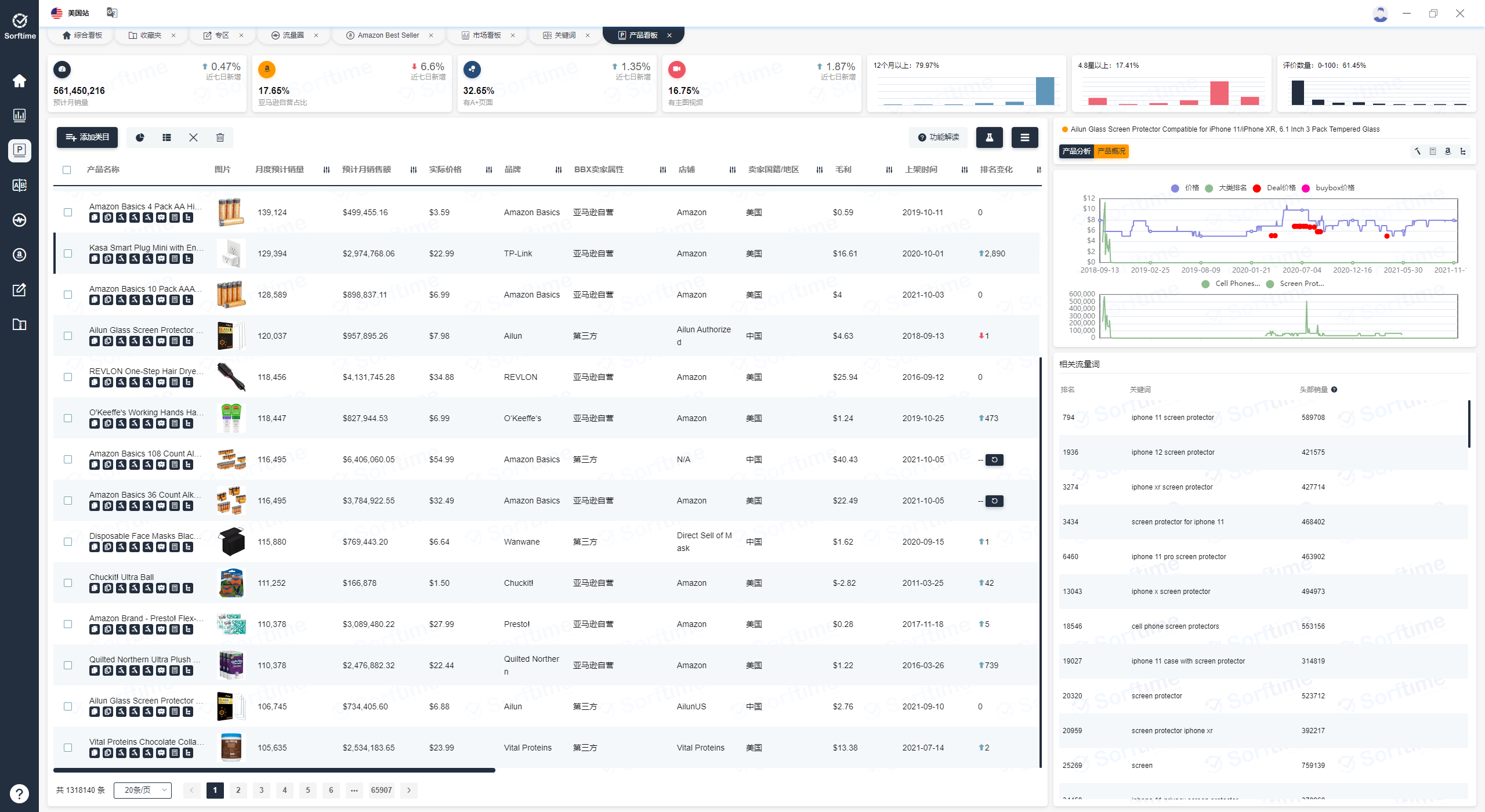
Task: Open the Amazon circle icon in sidebar
Action: click(19, 255)
